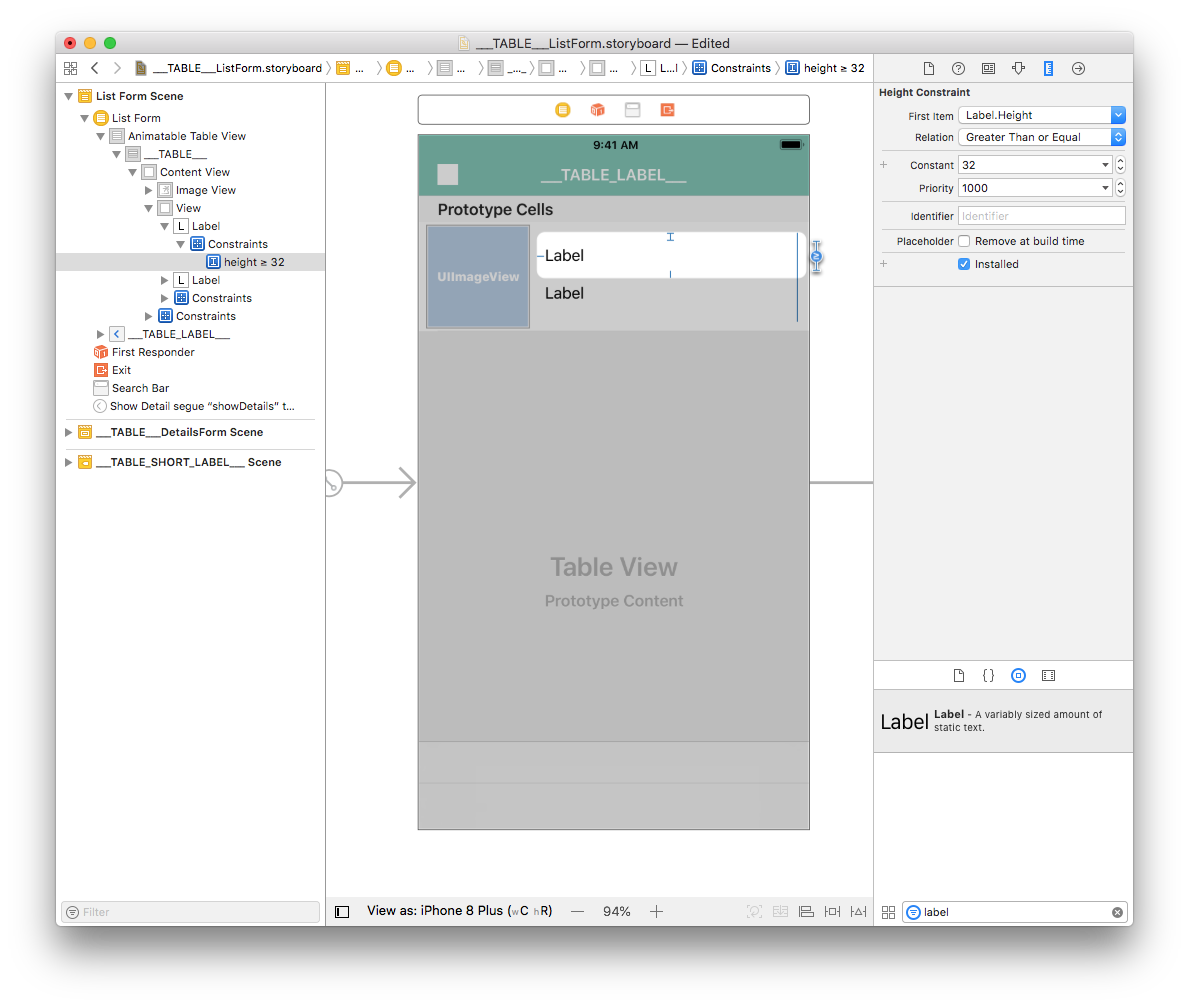Show the Object library
Screen dimensions: 1189x1006
[x=1018, y=675]
